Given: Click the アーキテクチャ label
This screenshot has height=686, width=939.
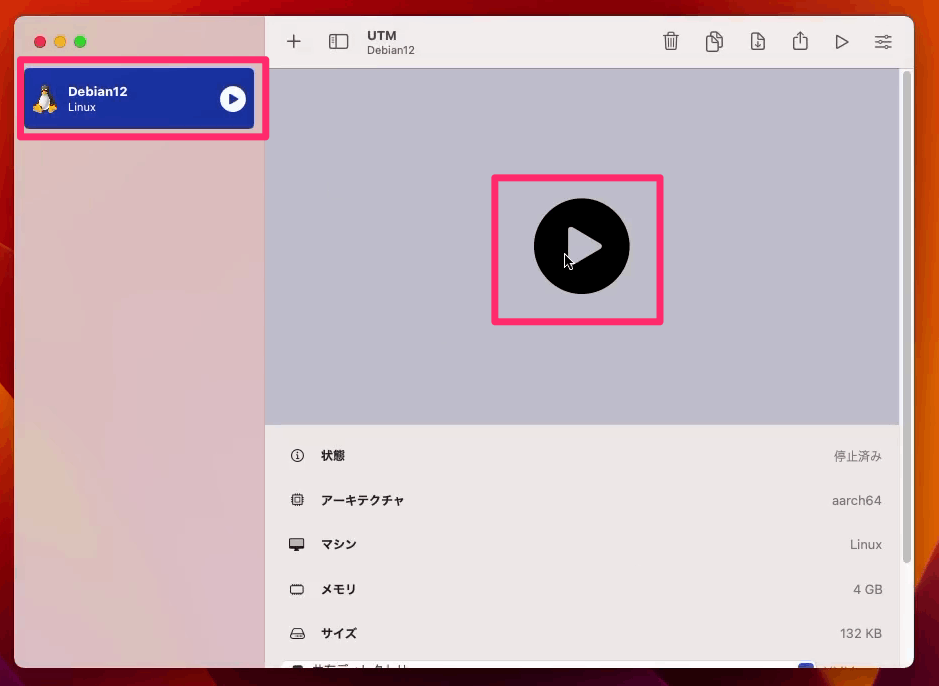Looking at the screenshot, I should 362,500.
